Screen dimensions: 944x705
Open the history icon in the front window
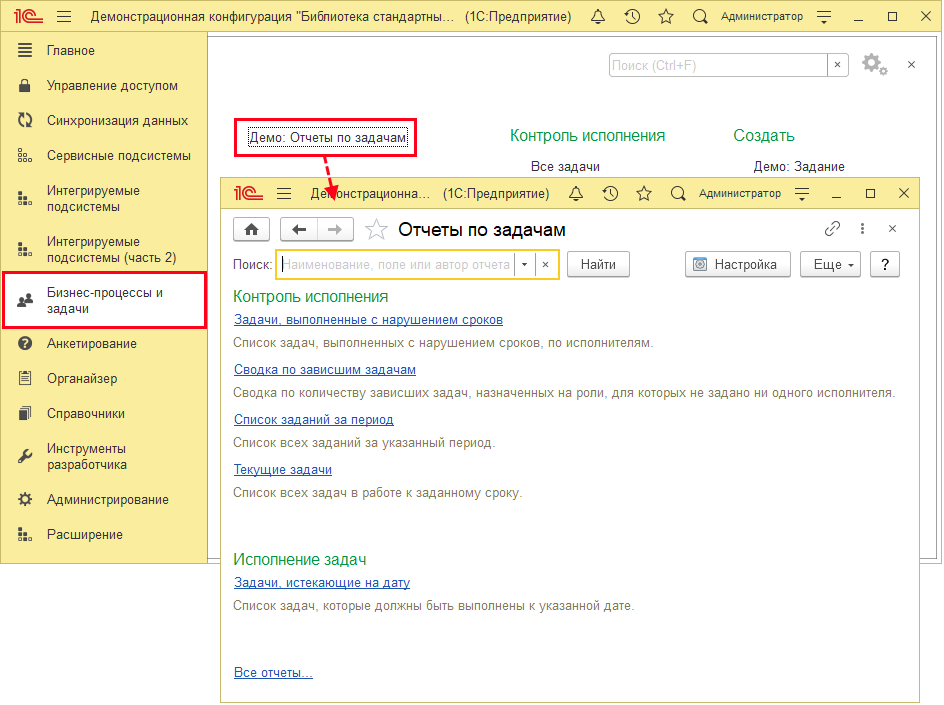[x=610, y=193]
